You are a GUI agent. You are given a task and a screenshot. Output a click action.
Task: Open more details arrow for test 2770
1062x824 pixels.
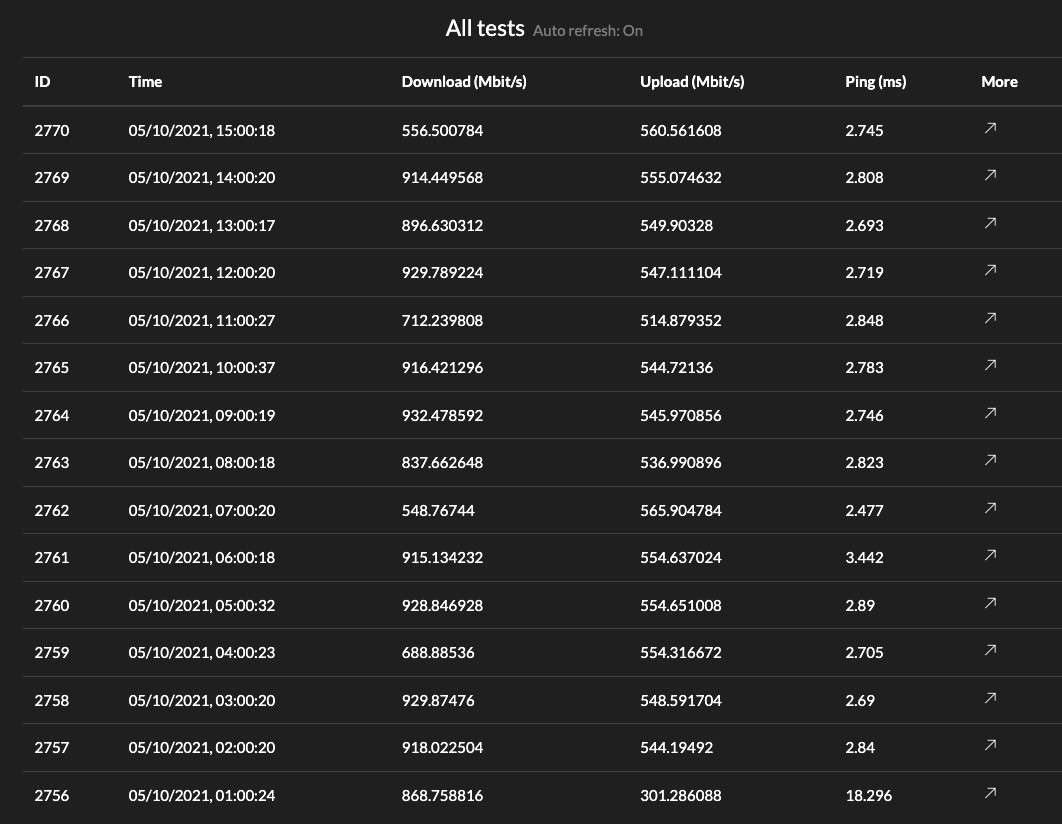[x=990, y=128]
